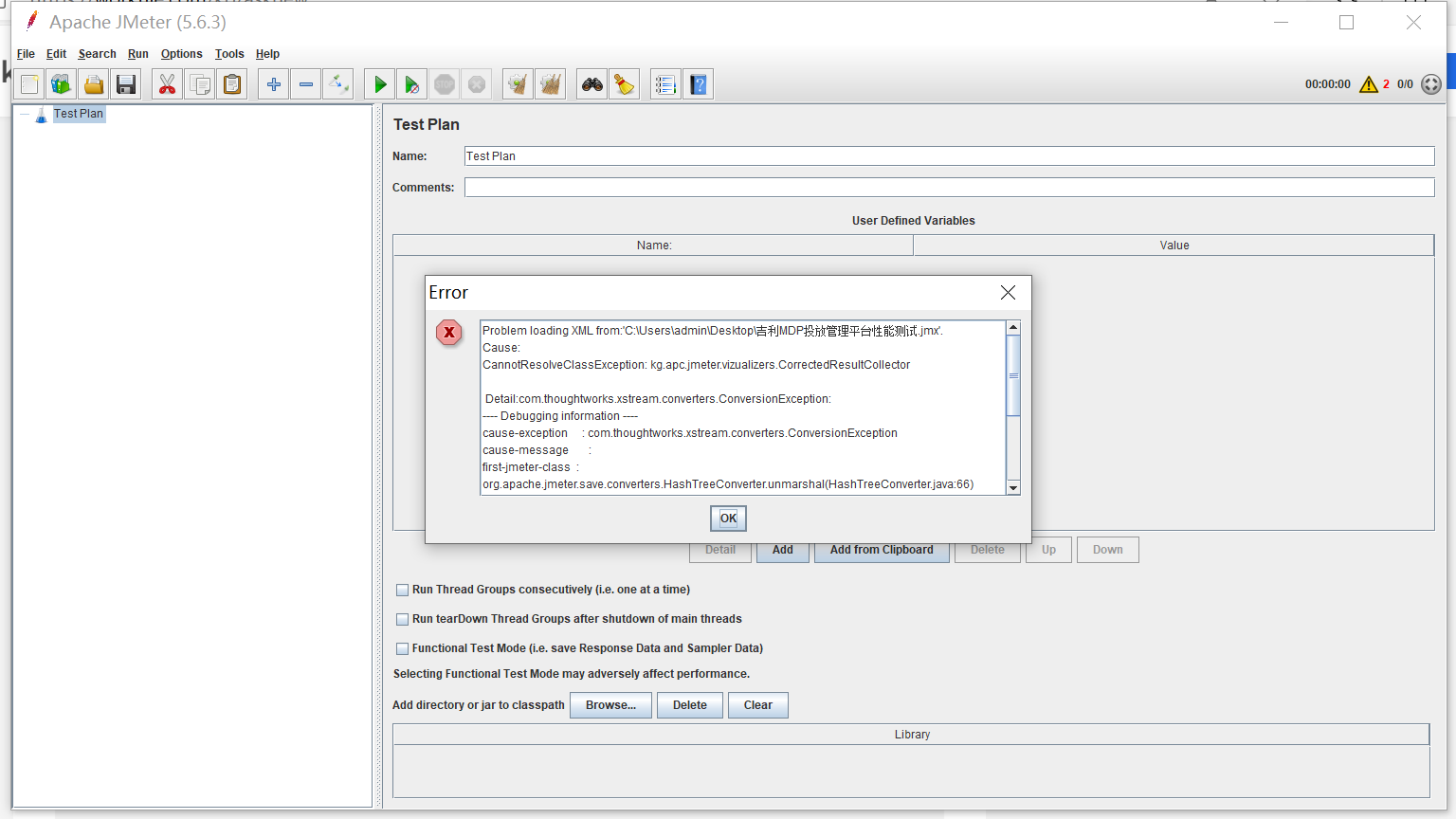The width and height of the screenshot is (1456, 819).
Task: Click the Collapse All minus icon
Action: coord(306,84)
